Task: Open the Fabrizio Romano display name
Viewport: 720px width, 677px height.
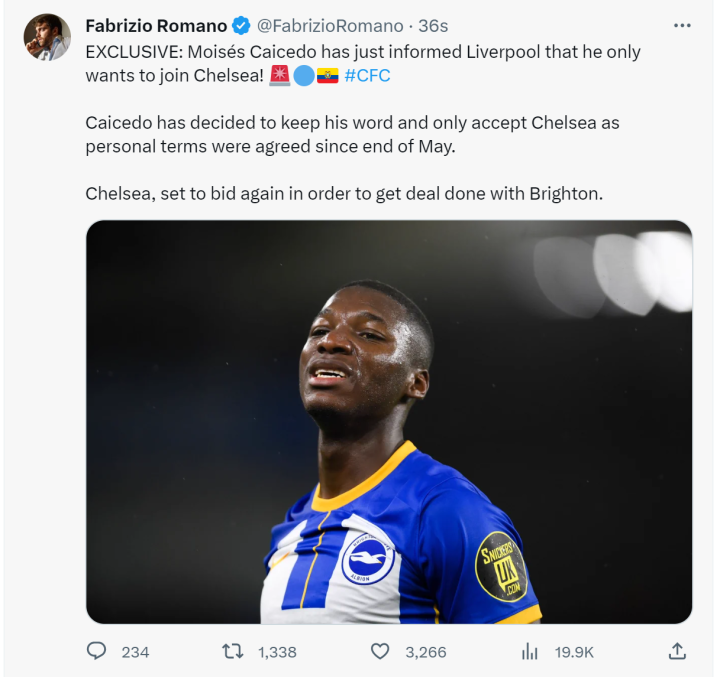Action: [156, 26]
